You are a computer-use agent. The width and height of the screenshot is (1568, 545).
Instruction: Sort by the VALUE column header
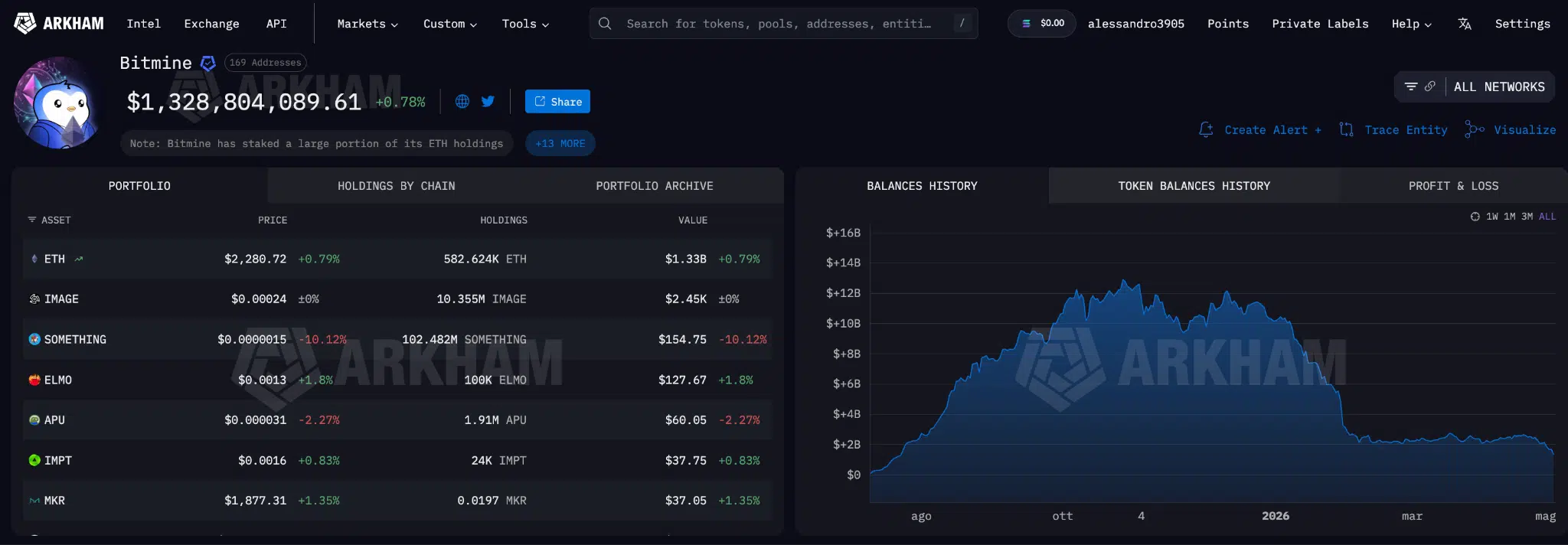click(x=693, y=220)
